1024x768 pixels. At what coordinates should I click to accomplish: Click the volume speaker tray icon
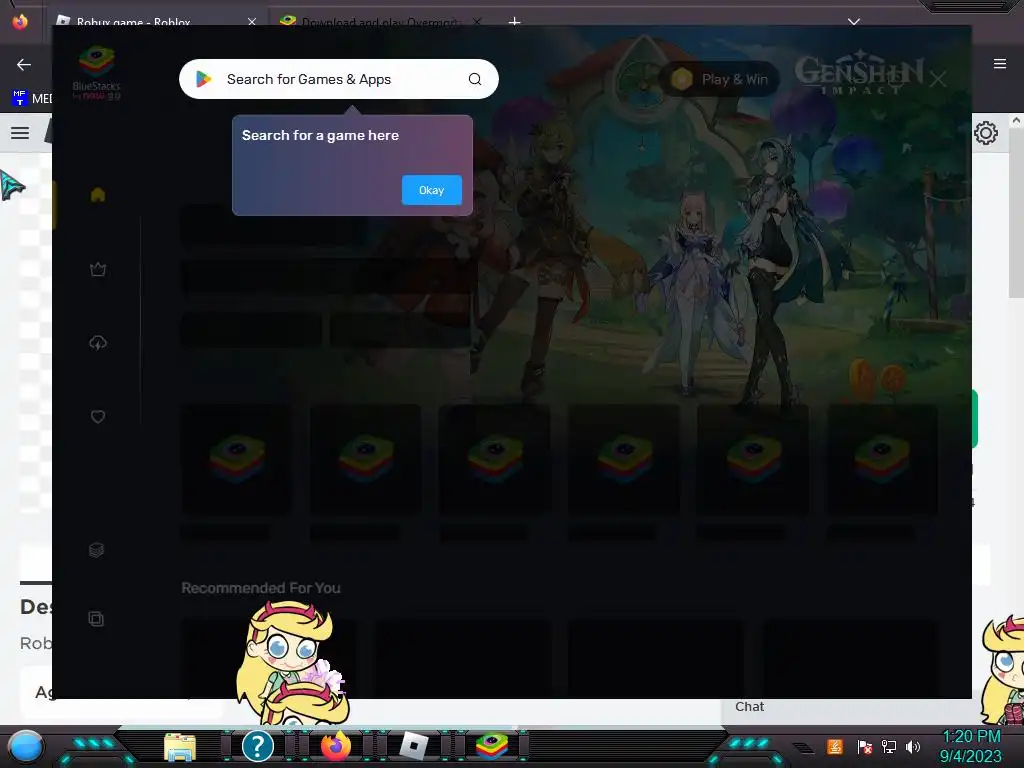click(913, 746)
